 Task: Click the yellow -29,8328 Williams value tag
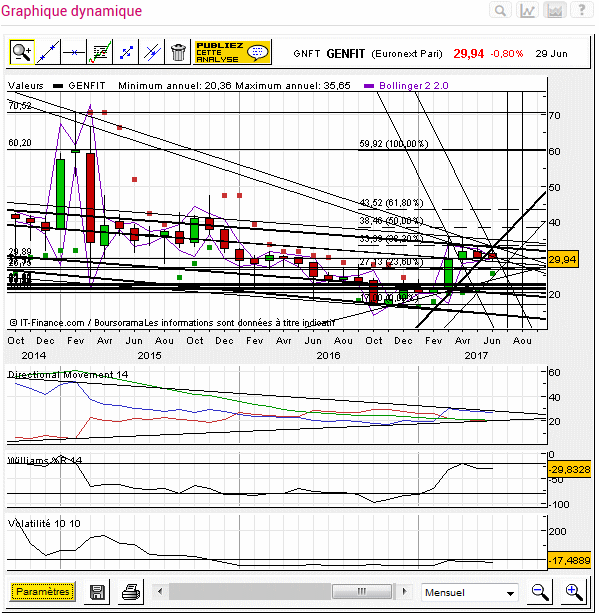coord(569,469)
